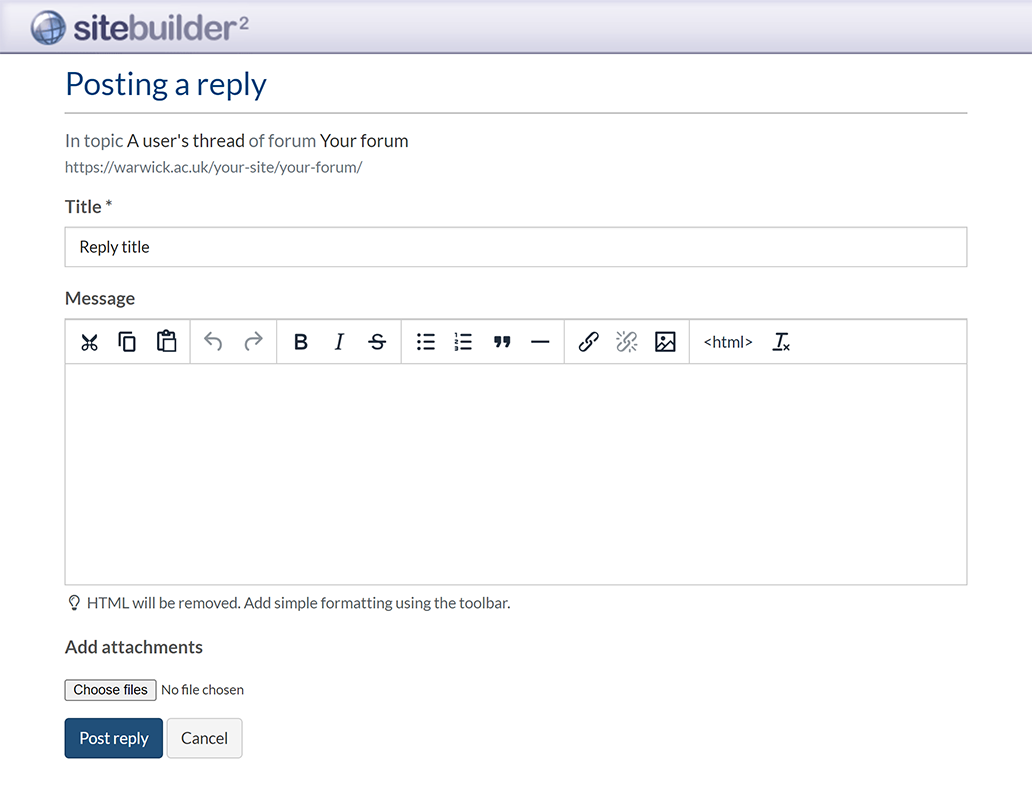Insert a numbered list
Viewport: 1032px width, 803px height.
coord(463,342)
